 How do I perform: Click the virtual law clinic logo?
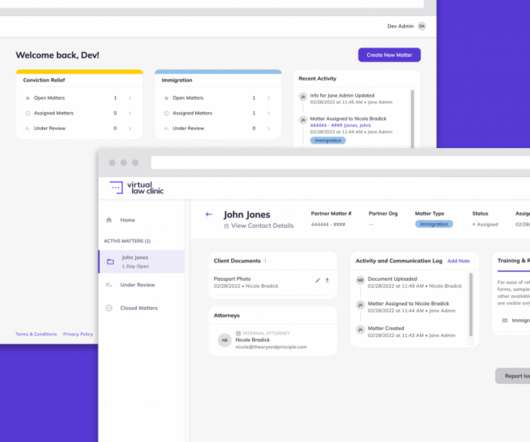[137, 188]
